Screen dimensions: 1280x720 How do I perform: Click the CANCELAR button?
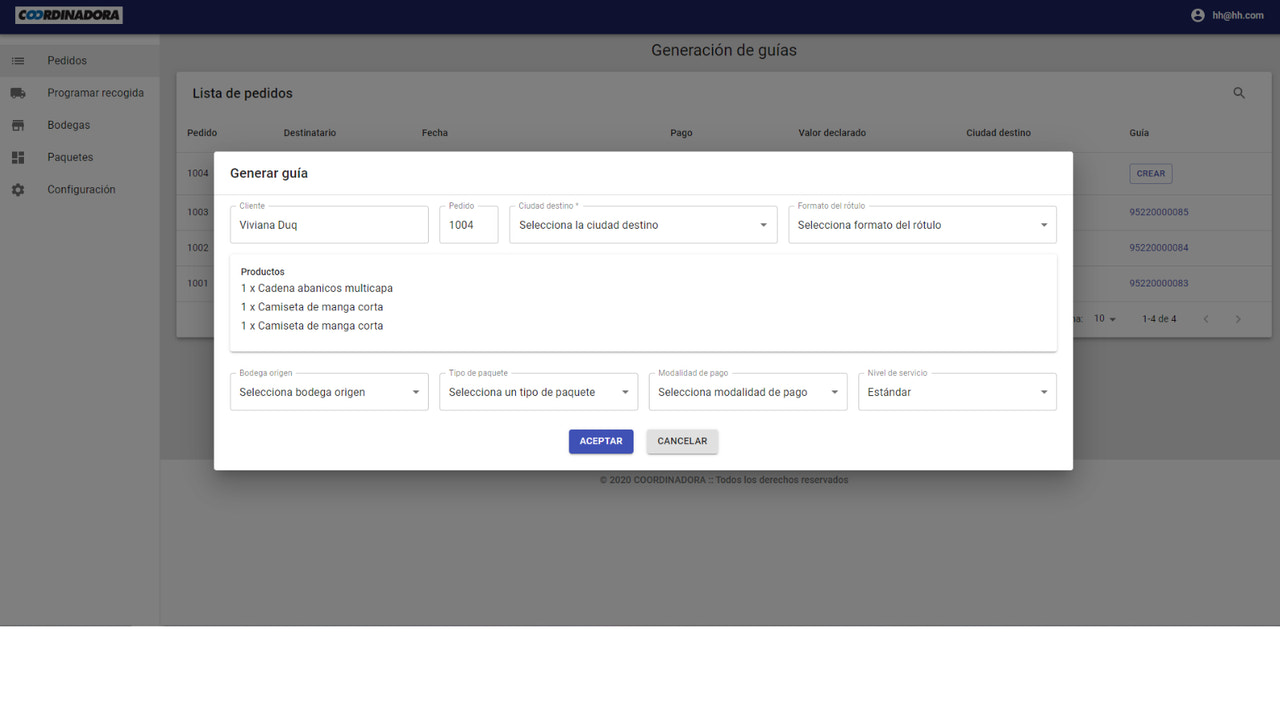(682, 441)
